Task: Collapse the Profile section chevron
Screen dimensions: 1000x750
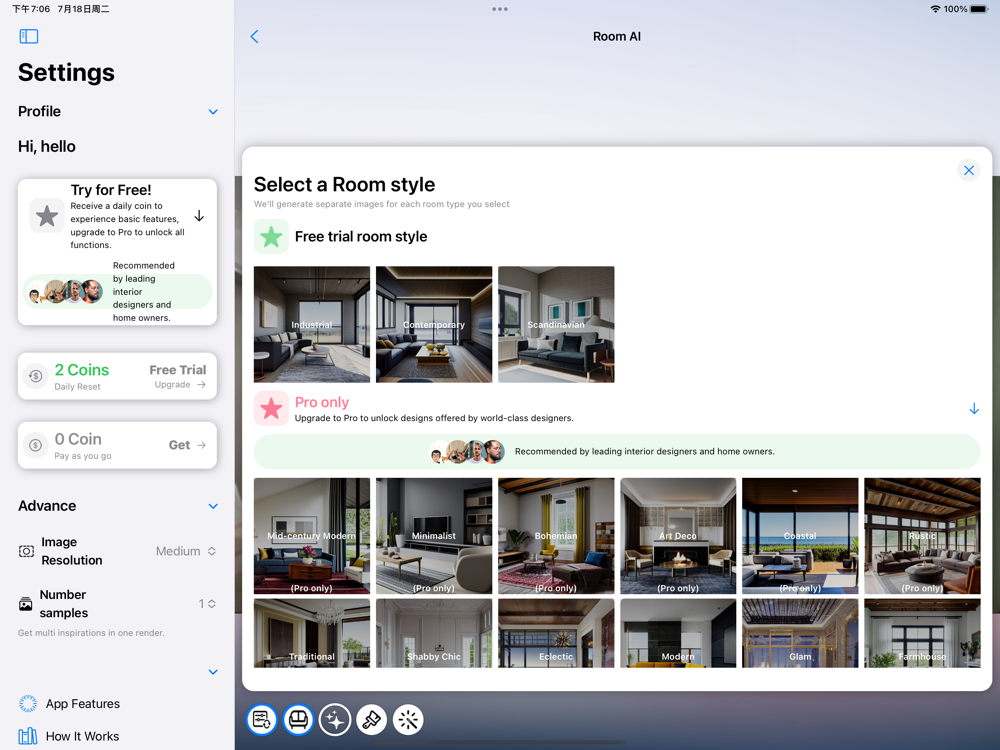Action: (x=213, y=112)
